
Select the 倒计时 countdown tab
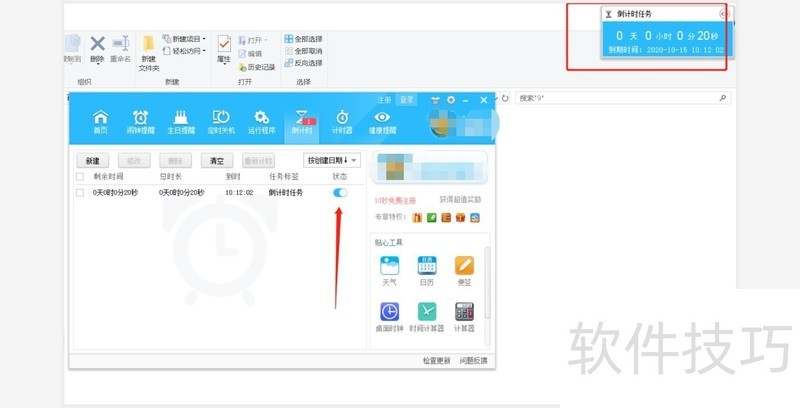(x=302, y=122)
